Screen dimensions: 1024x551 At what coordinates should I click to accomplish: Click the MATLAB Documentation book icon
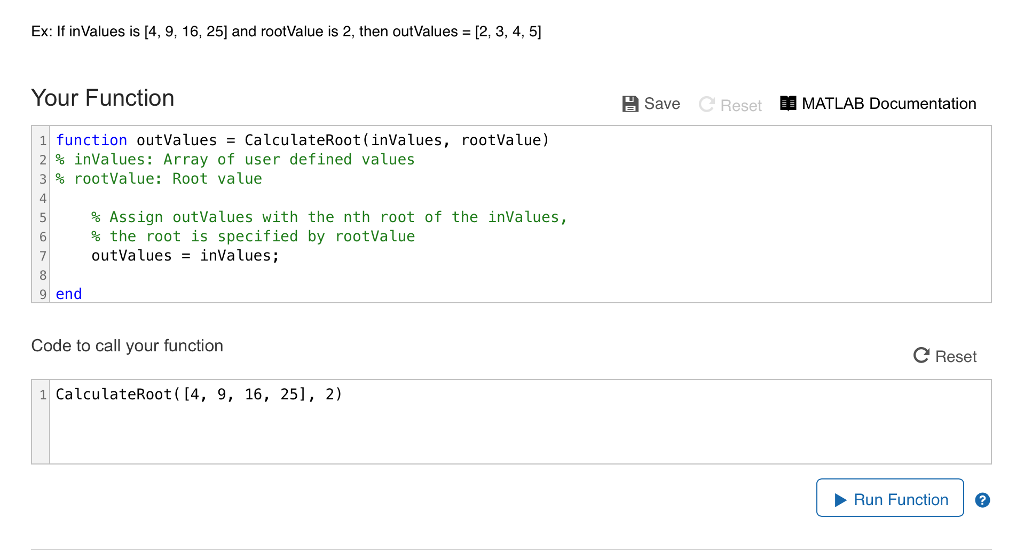(788, 103)
